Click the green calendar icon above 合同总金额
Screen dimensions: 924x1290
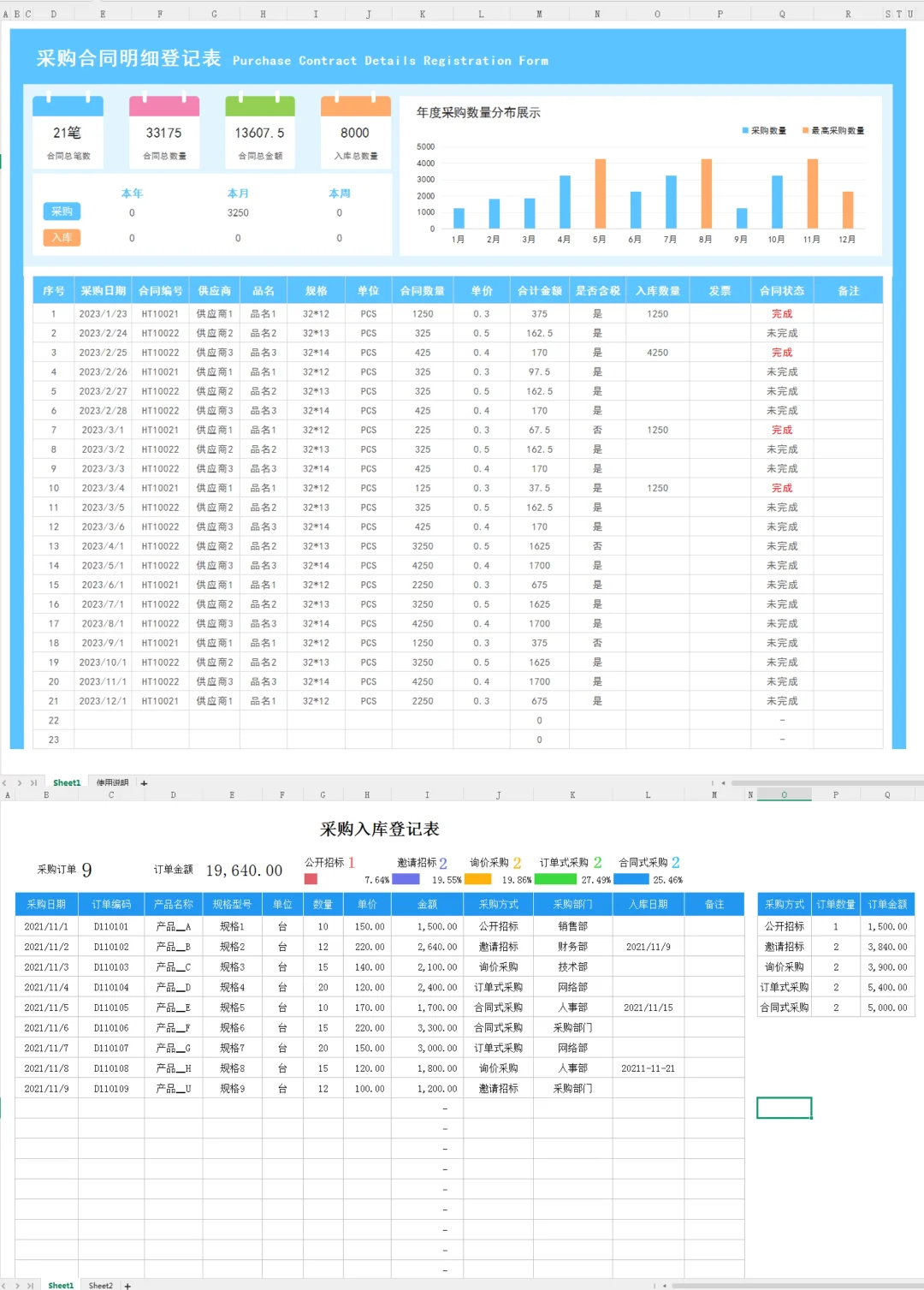tap(260, 104)
